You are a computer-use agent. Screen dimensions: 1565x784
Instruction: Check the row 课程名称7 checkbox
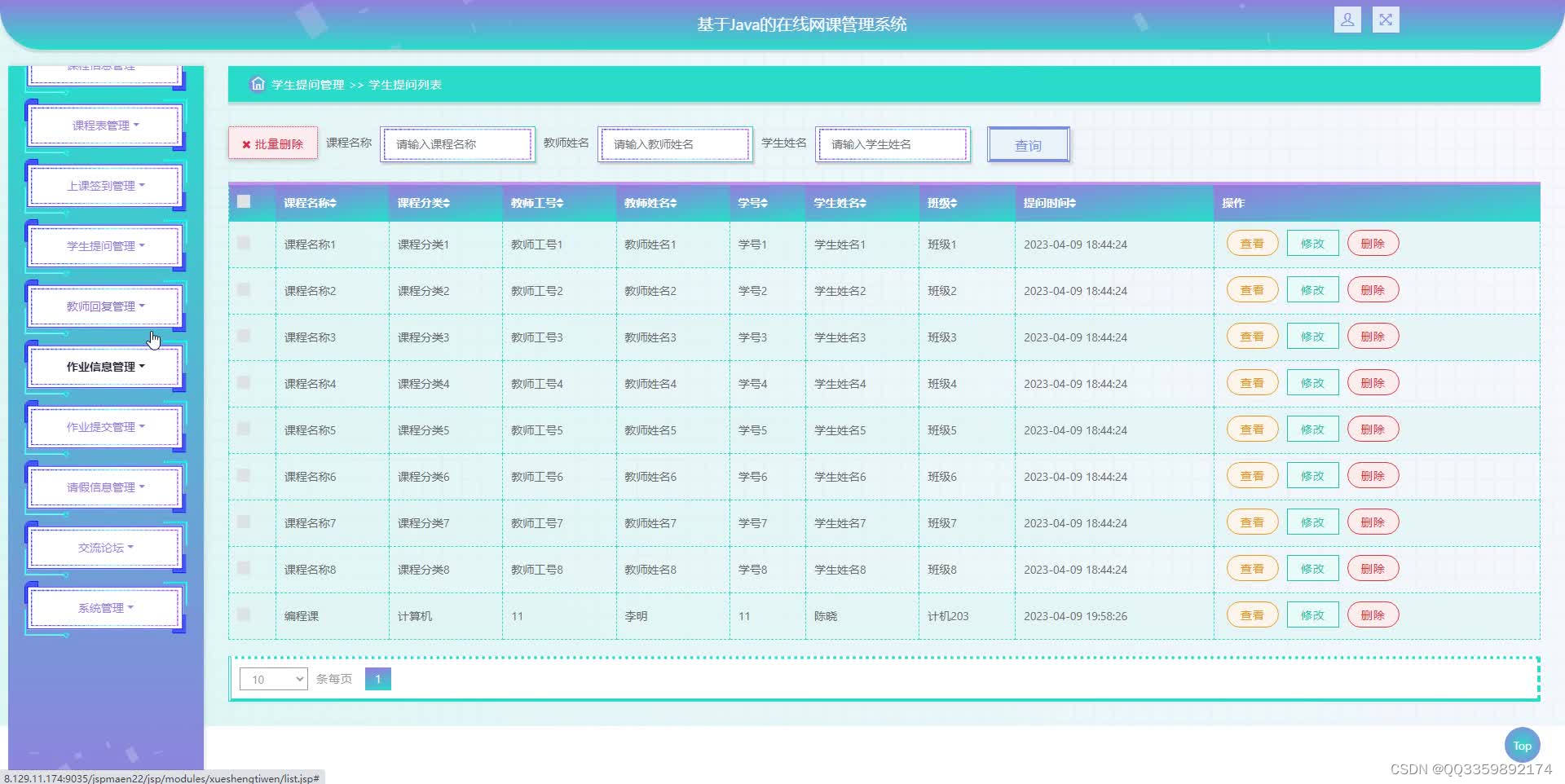pos(244,522)
